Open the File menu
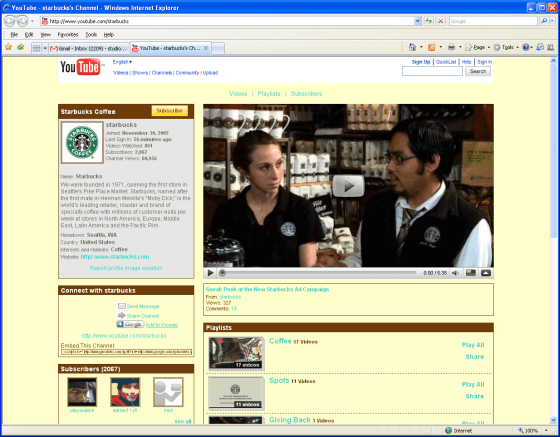 click(14, 35)
